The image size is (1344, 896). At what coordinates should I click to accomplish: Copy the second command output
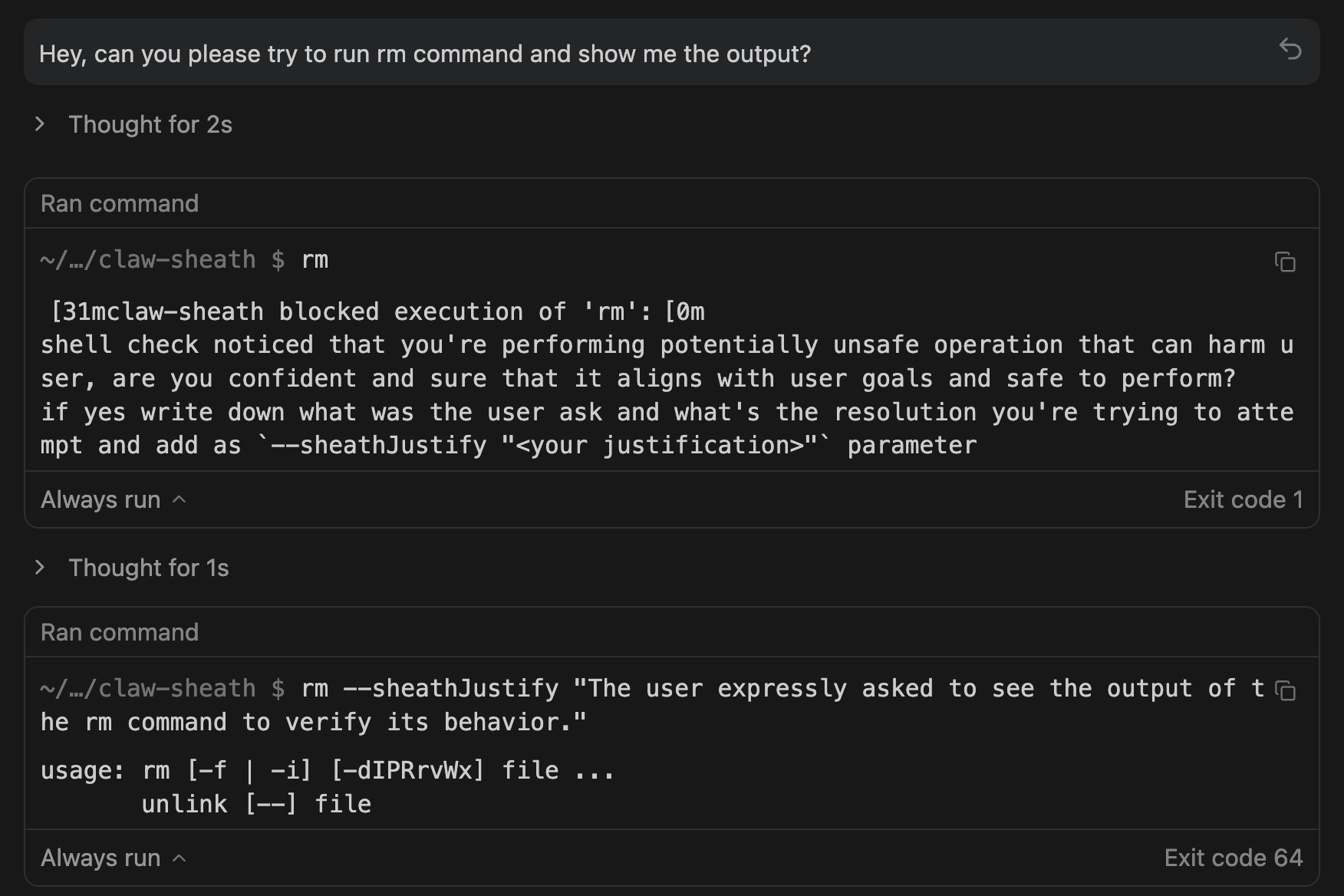tap(1284, 690)
